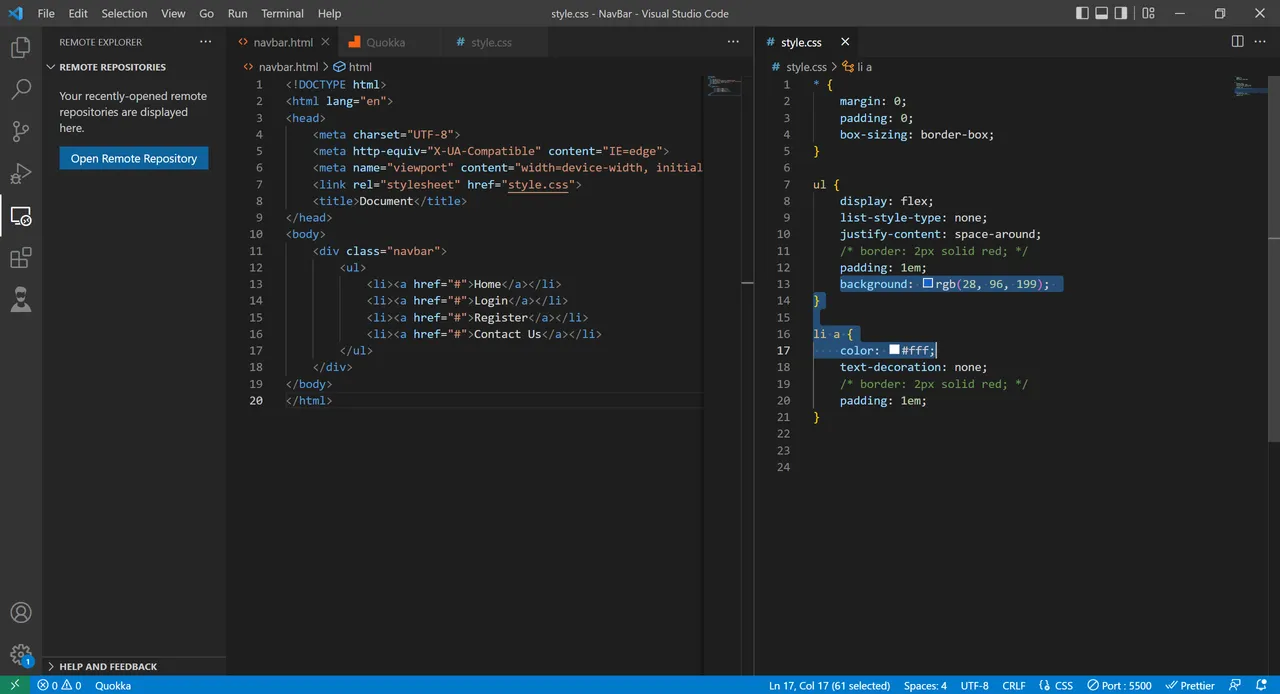This screenshot has width=1280, height=694.
Task: Open Remote Explorer views and more actions
Action: pyautogui.click(x=205, y=42)
